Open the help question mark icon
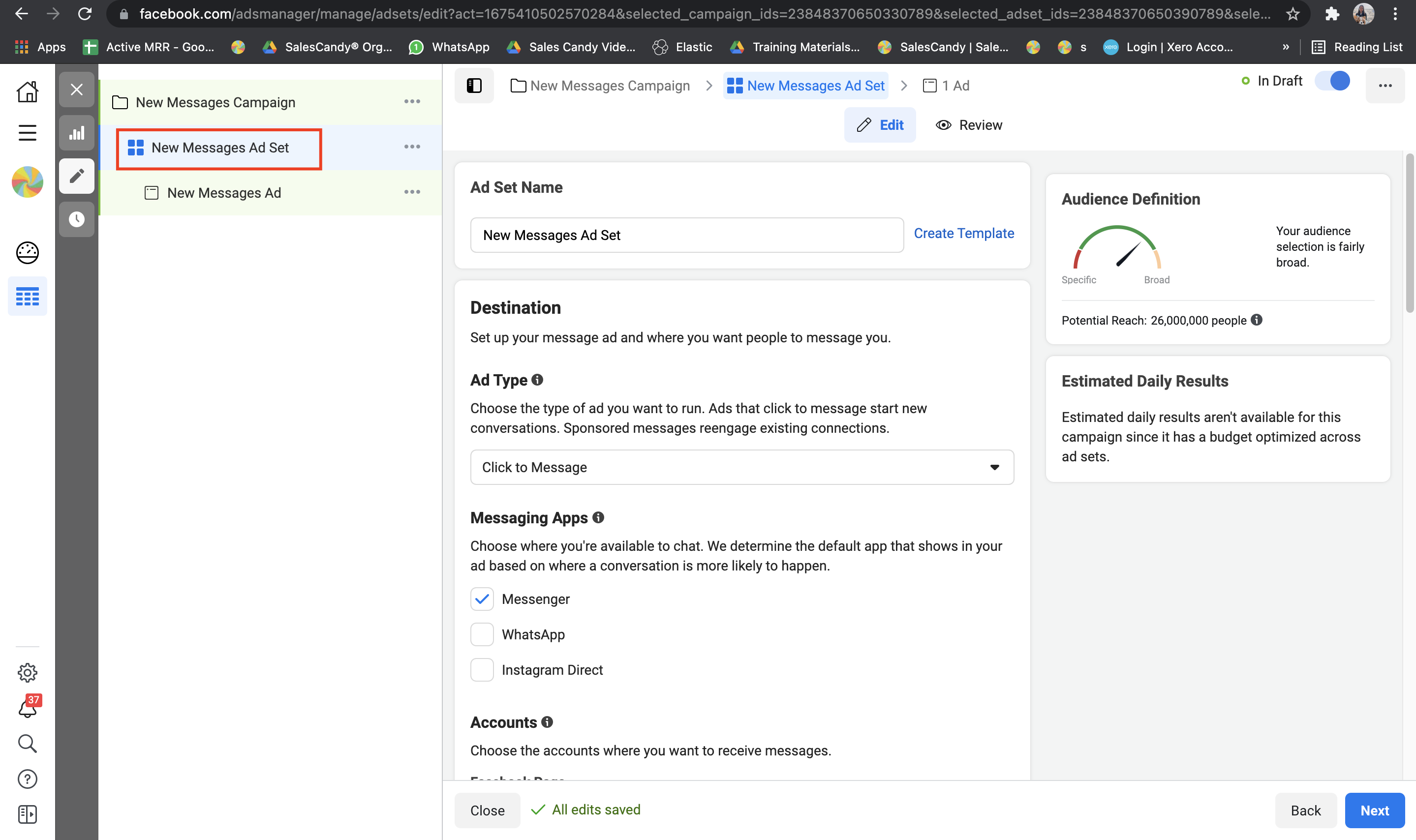1416x840 pixels. [27, 779]
